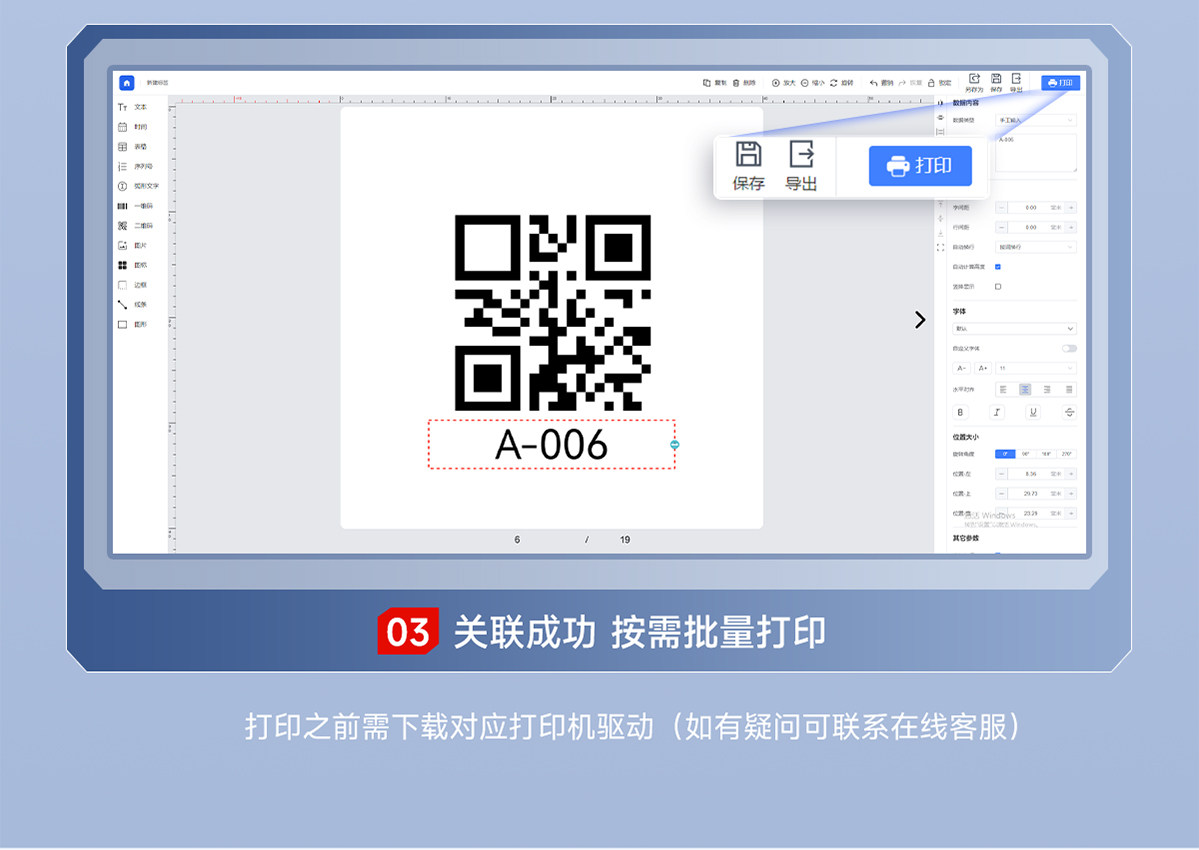This screenshot has height=850, width=1199.
Task: Decrease 字间距 with its minus button
Action: (x=1001, y=207)
